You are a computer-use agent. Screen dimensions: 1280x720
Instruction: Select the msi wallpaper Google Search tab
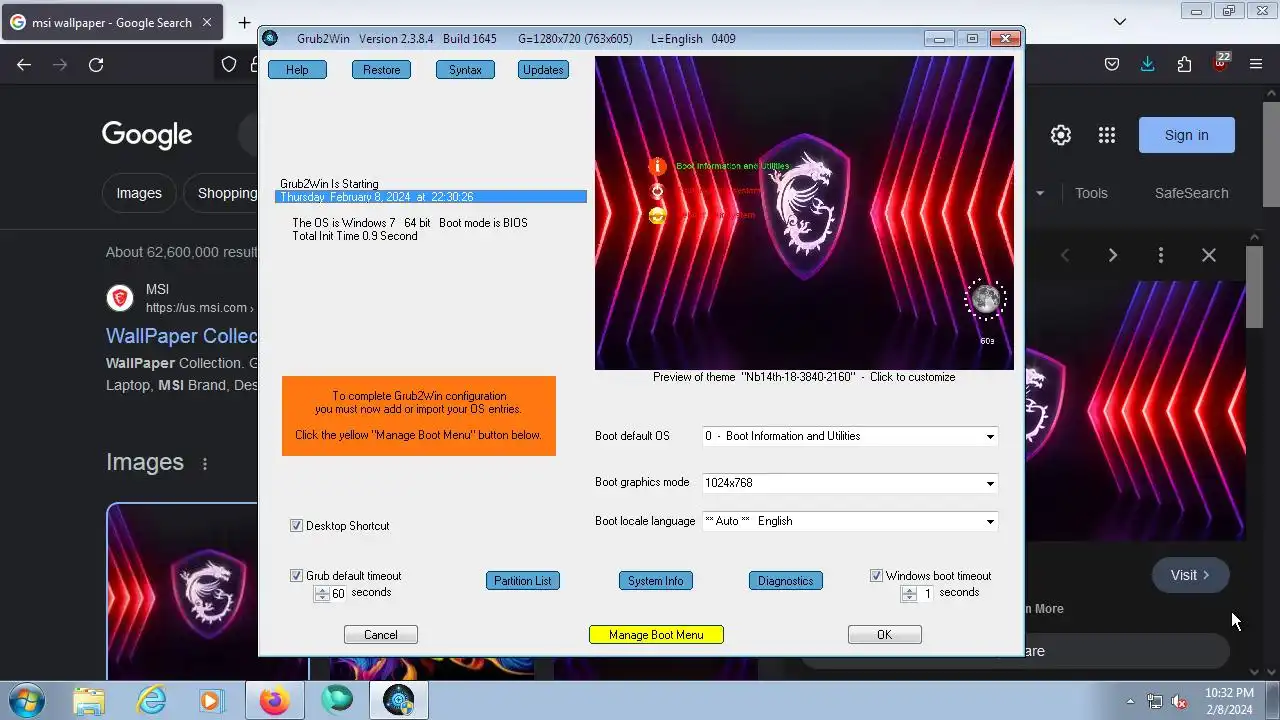pos(112,22)
